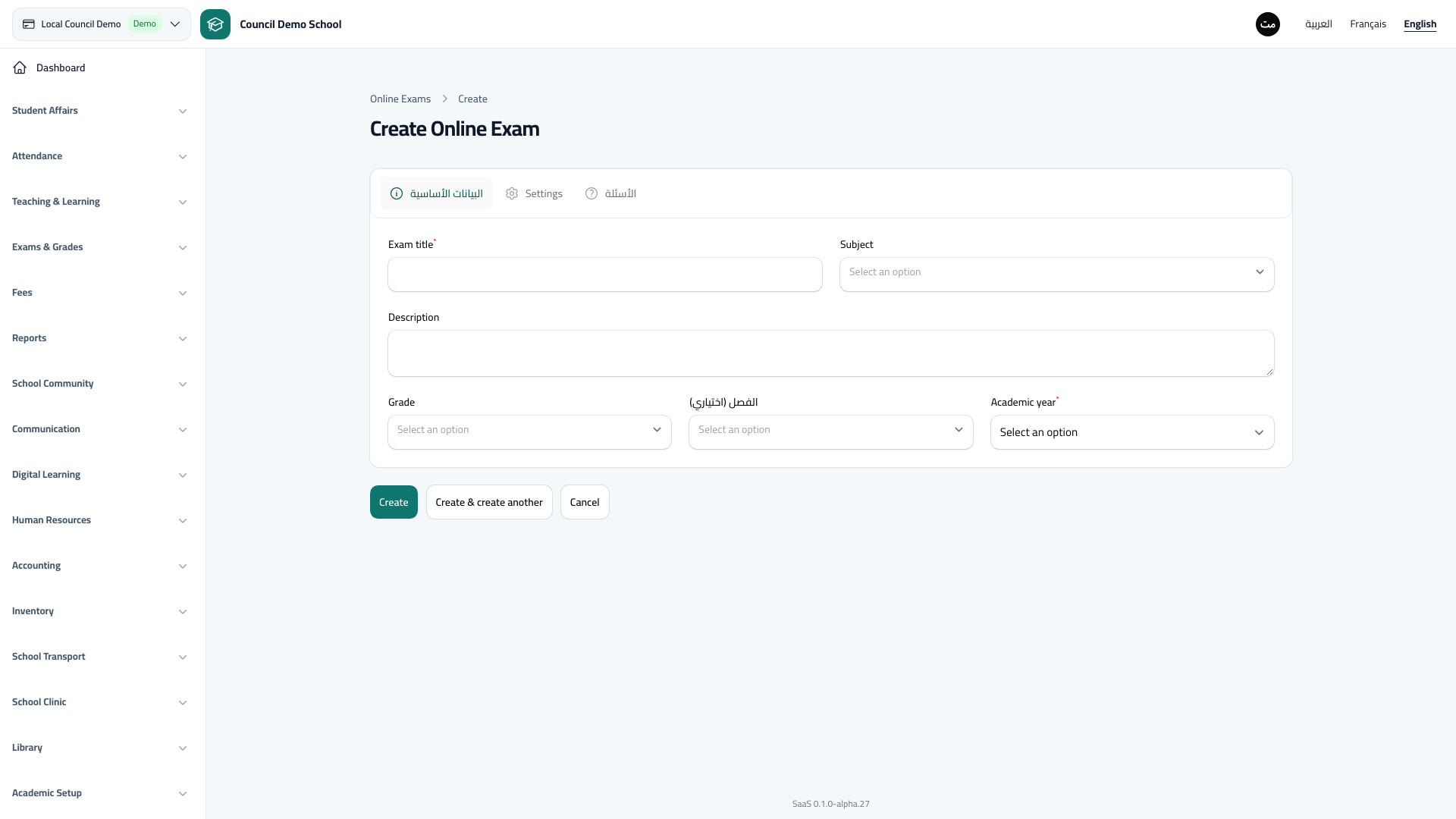Screen dimensions: 1456x819
Task: Click the school graduation cap logo
Action: point(215,24)
